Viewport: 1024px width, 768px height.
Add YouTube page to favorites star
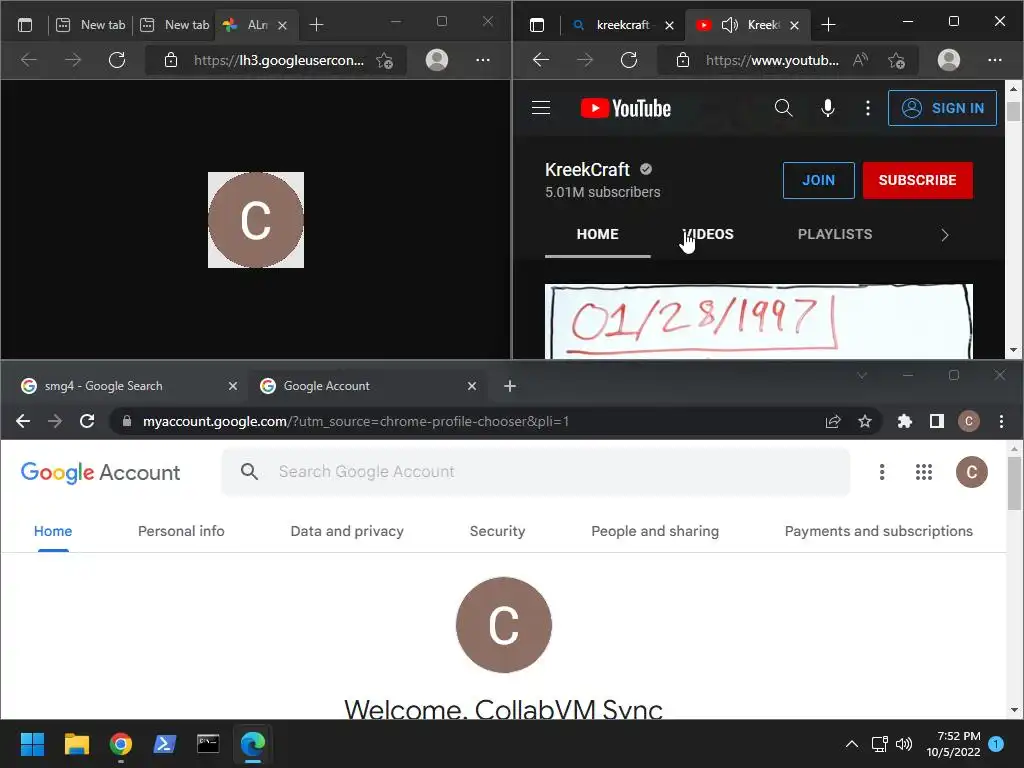point(896,60)
